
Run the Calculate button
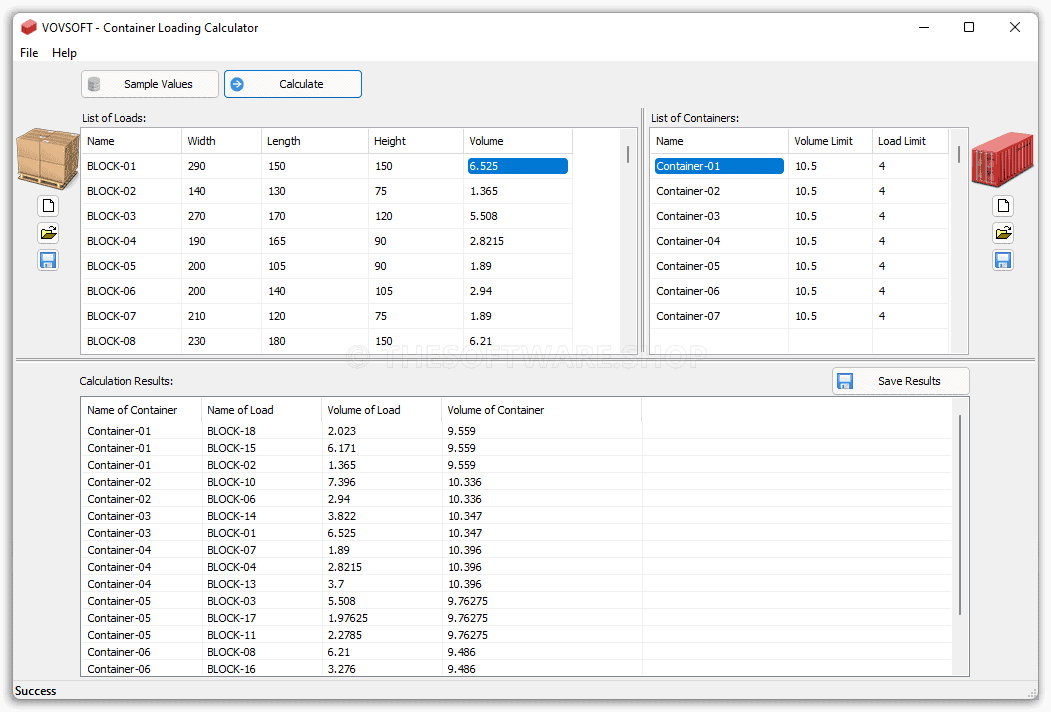point(293,84)
